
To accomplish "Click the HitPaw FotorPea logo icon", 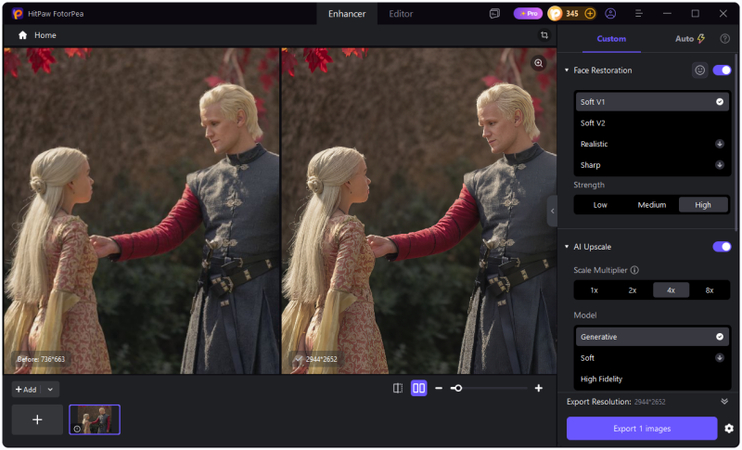I will click(x=18, y=14).
